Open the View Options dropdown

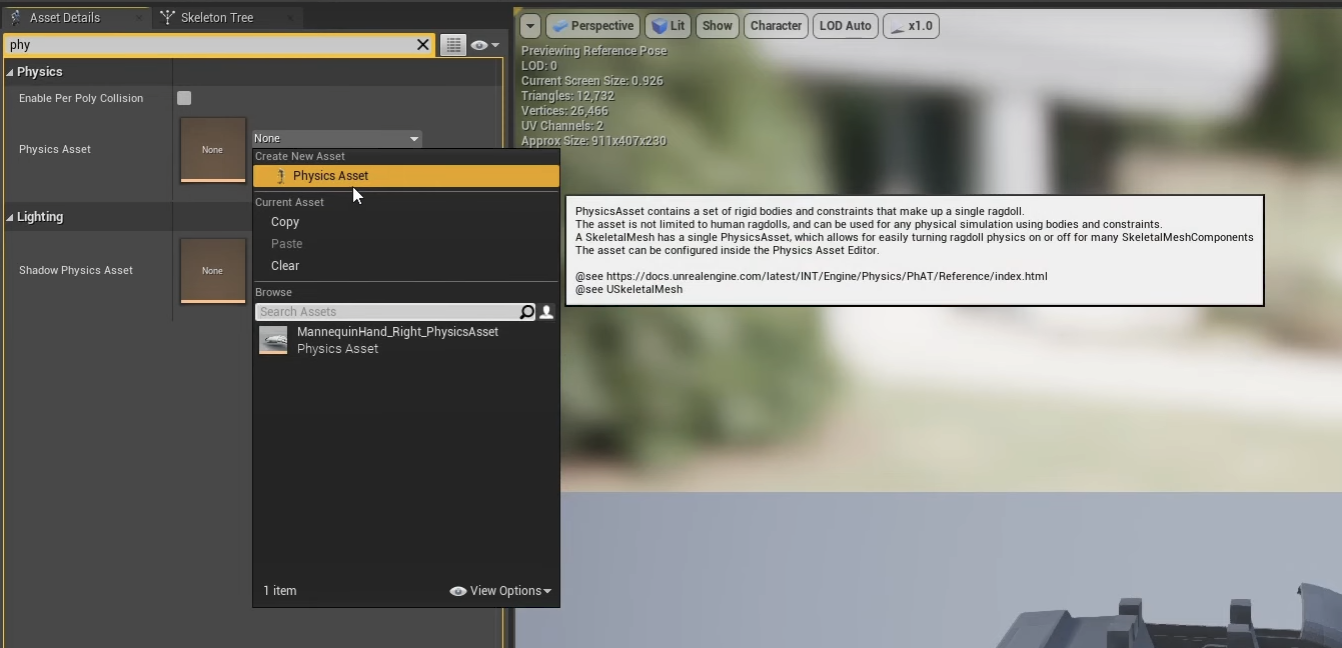pos(500,591)
